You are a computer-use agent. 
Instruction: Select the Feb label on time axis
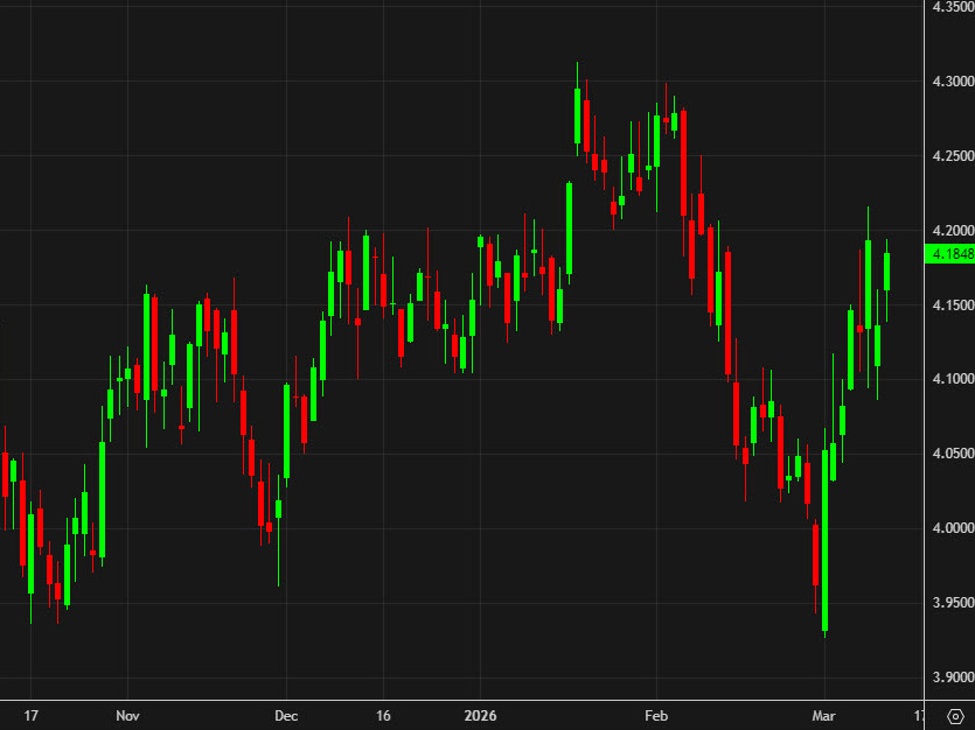pyautogui.click(x=656, y=716)
